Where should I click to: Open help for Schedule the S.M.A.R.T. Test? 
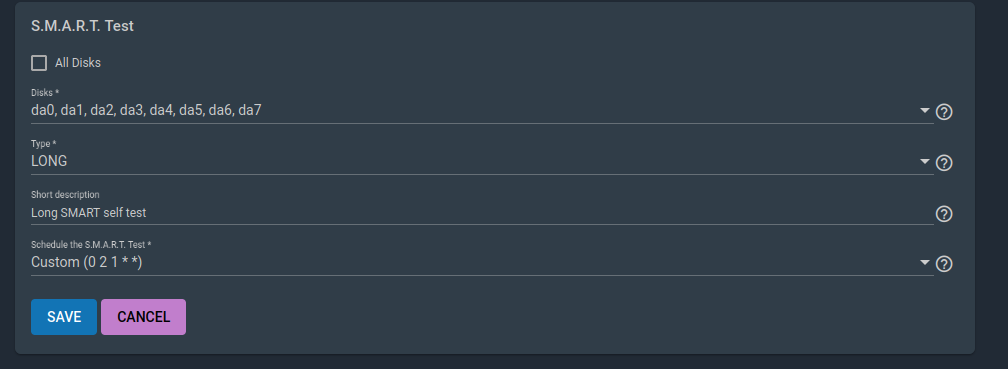(x=944, y=264)
